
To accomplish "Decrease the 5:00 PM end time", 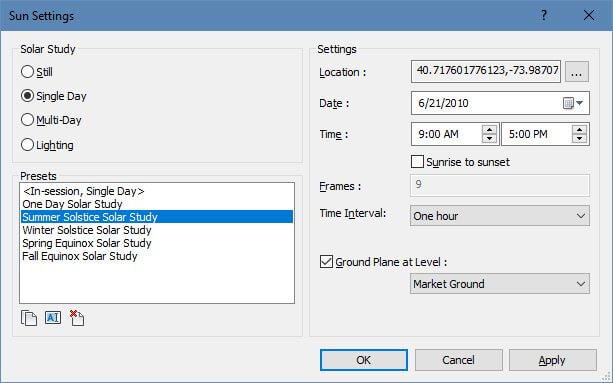I will coord(579,139).
